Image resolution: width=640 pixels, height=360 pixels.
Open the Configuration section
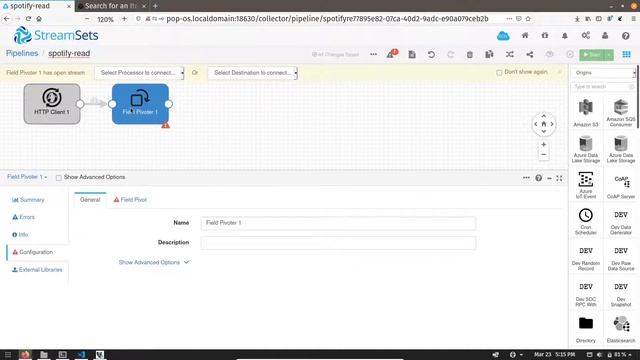pyautogui.click(x=33, y=252)
